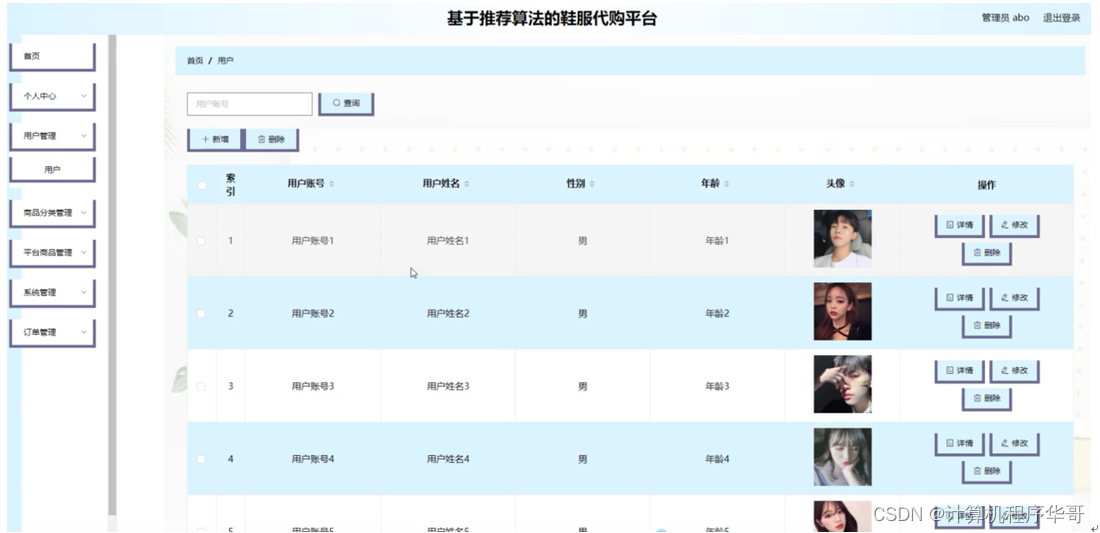Click the 用户 breadcrumb item
Viewport: 1100px width, 533px height.
pyautogui.click(x=225, y=61)
